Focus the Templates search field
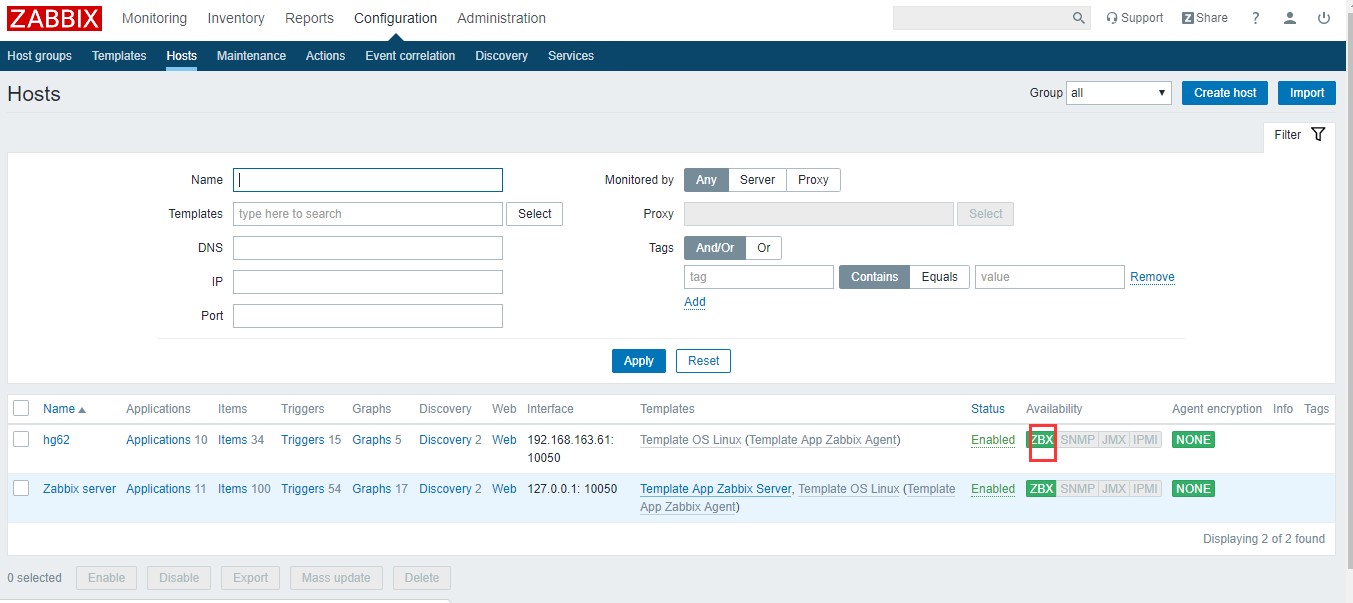1353x603 pixels. [x=368, y=214]
